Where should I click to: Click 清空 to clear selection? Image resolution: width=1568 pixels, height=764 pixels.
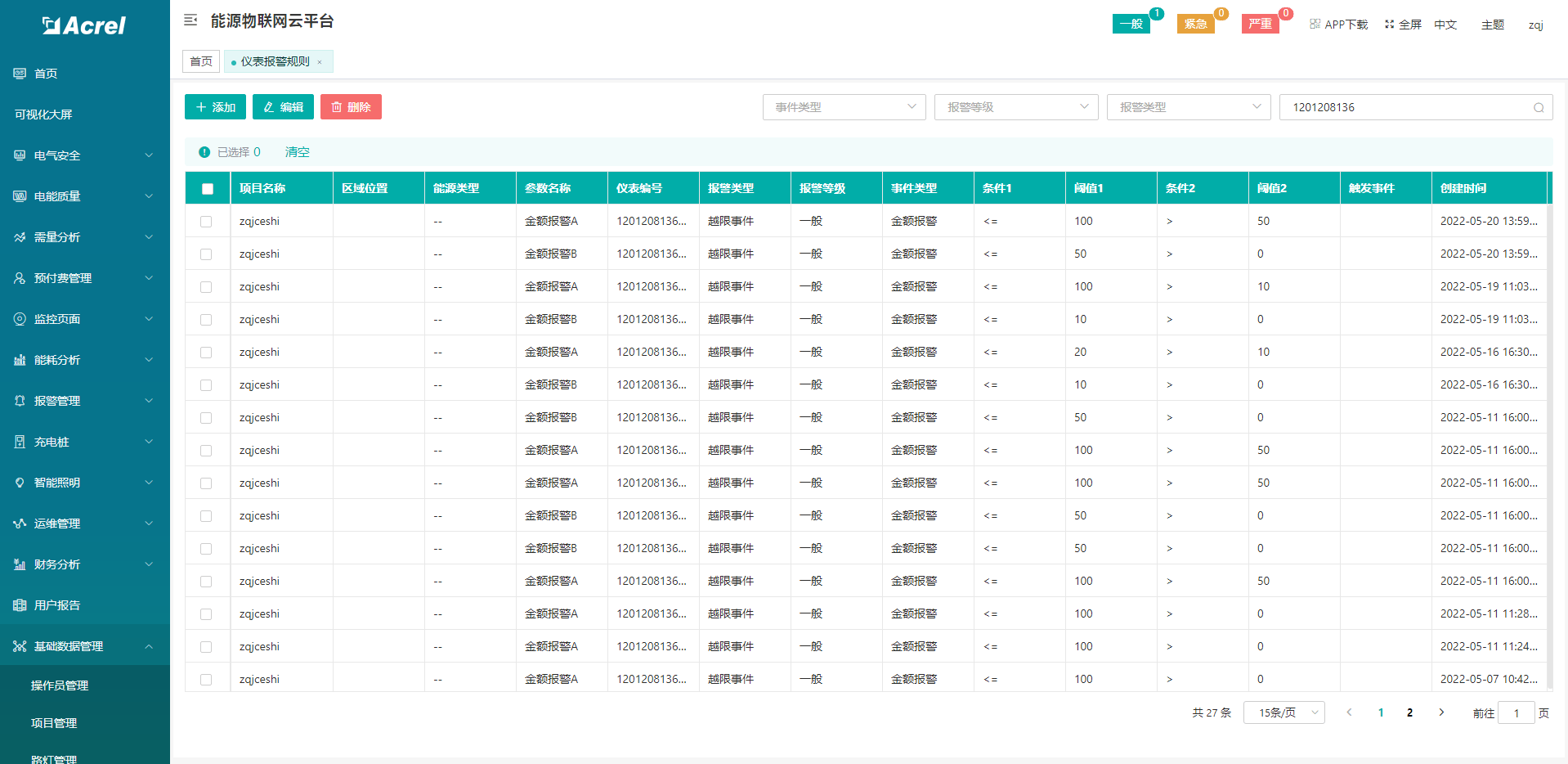[x=297, y=152]
